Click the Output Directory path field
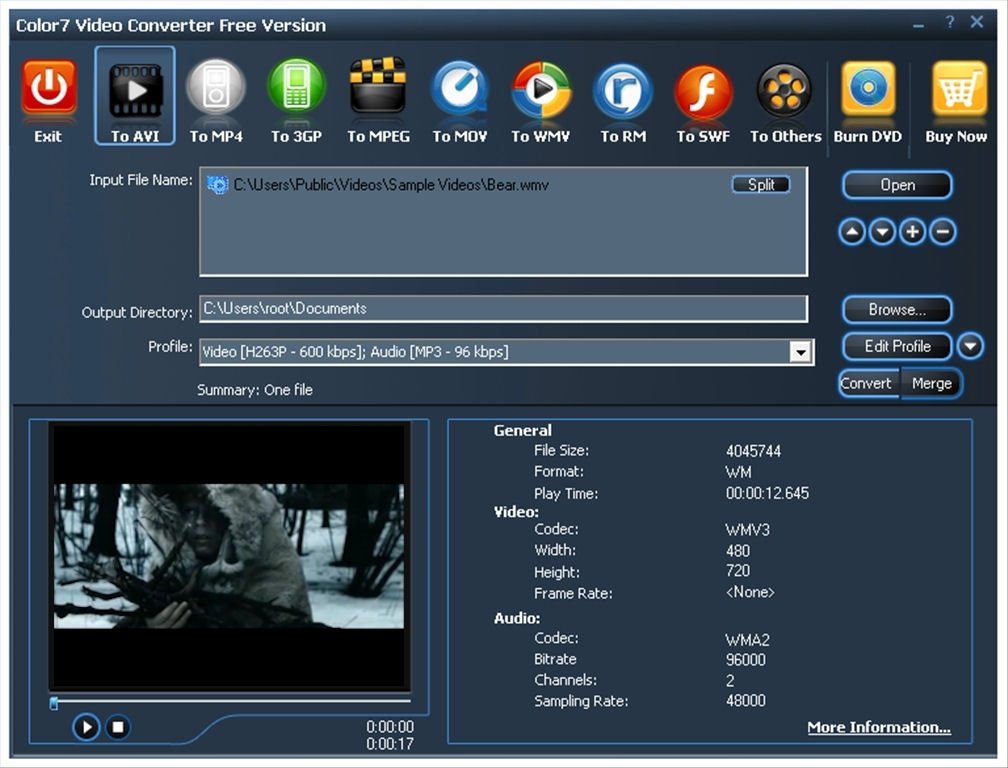 (x=503, y=309)
